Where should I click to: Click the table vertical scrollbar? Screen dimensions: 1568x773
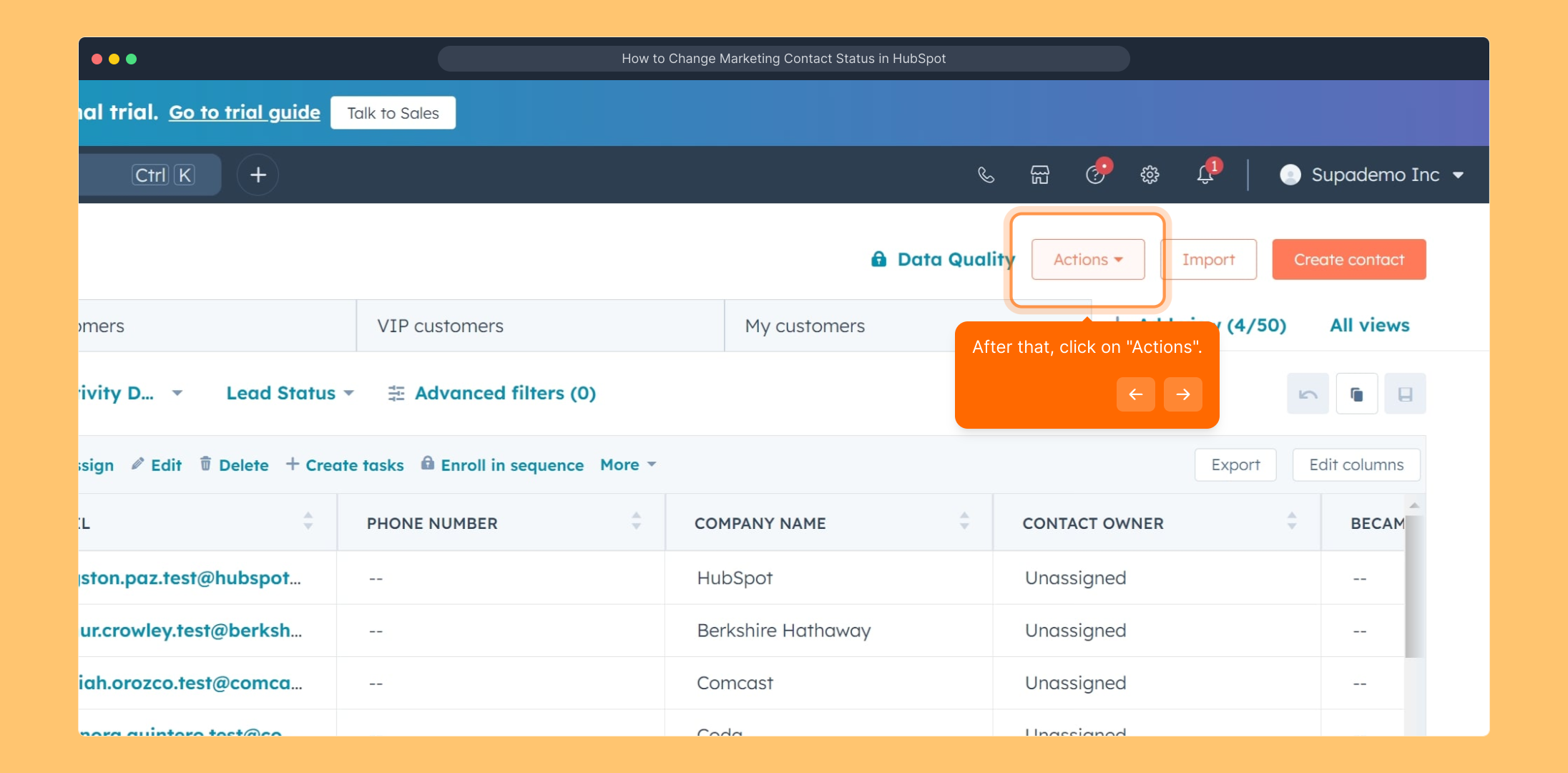(x=1413, y=585)
